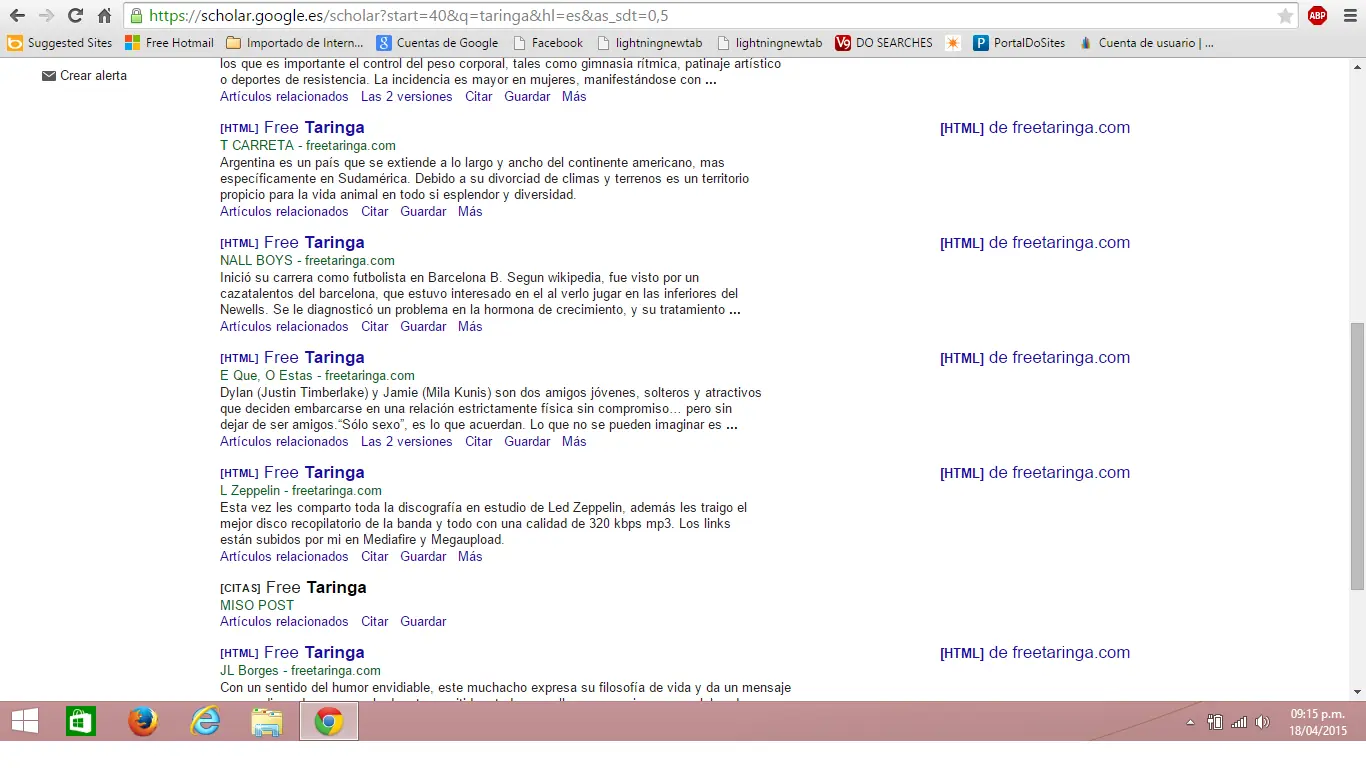
Task: Show hidden system tray icons
Action: 1190,722
